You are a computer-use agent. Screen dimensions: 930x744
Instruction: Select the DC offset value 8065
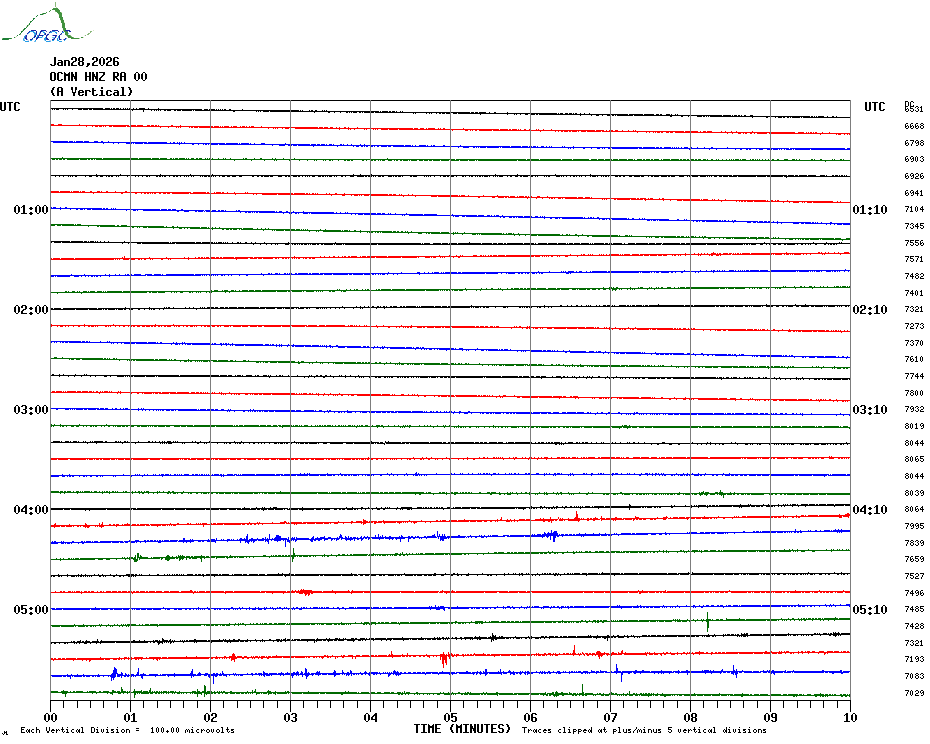pos(914,459)
